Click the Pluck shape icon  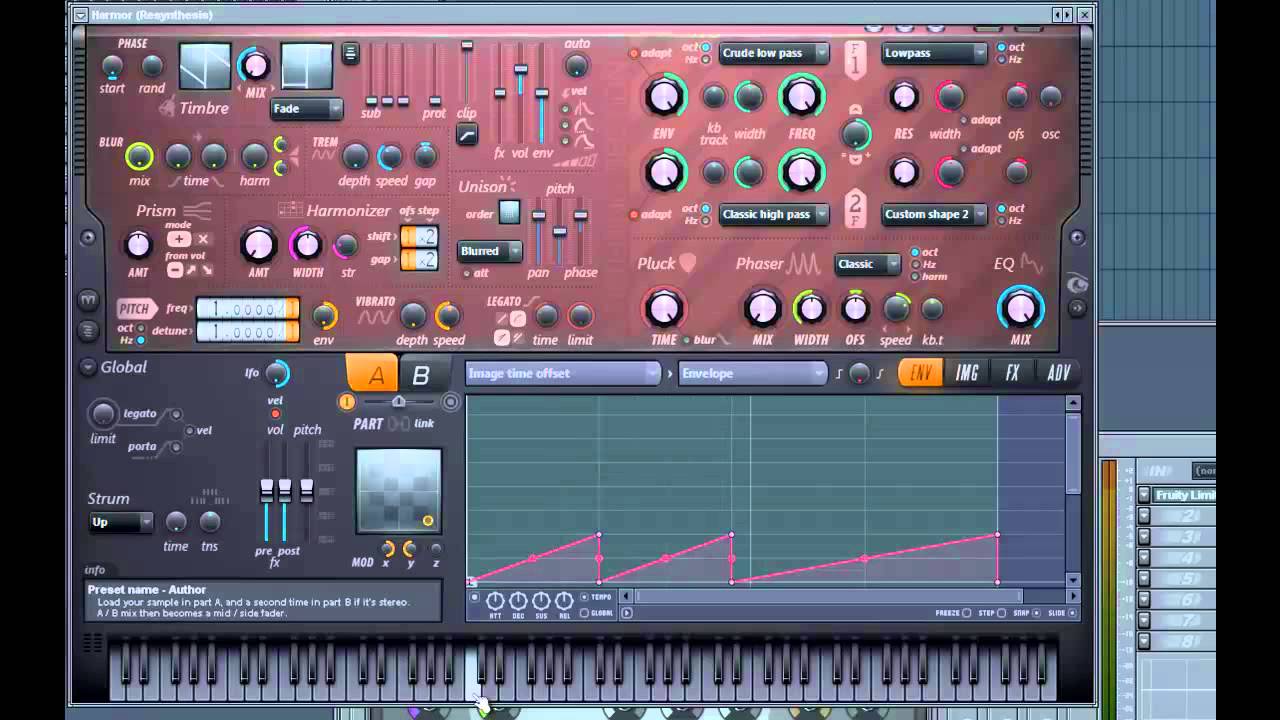(687, 263)
